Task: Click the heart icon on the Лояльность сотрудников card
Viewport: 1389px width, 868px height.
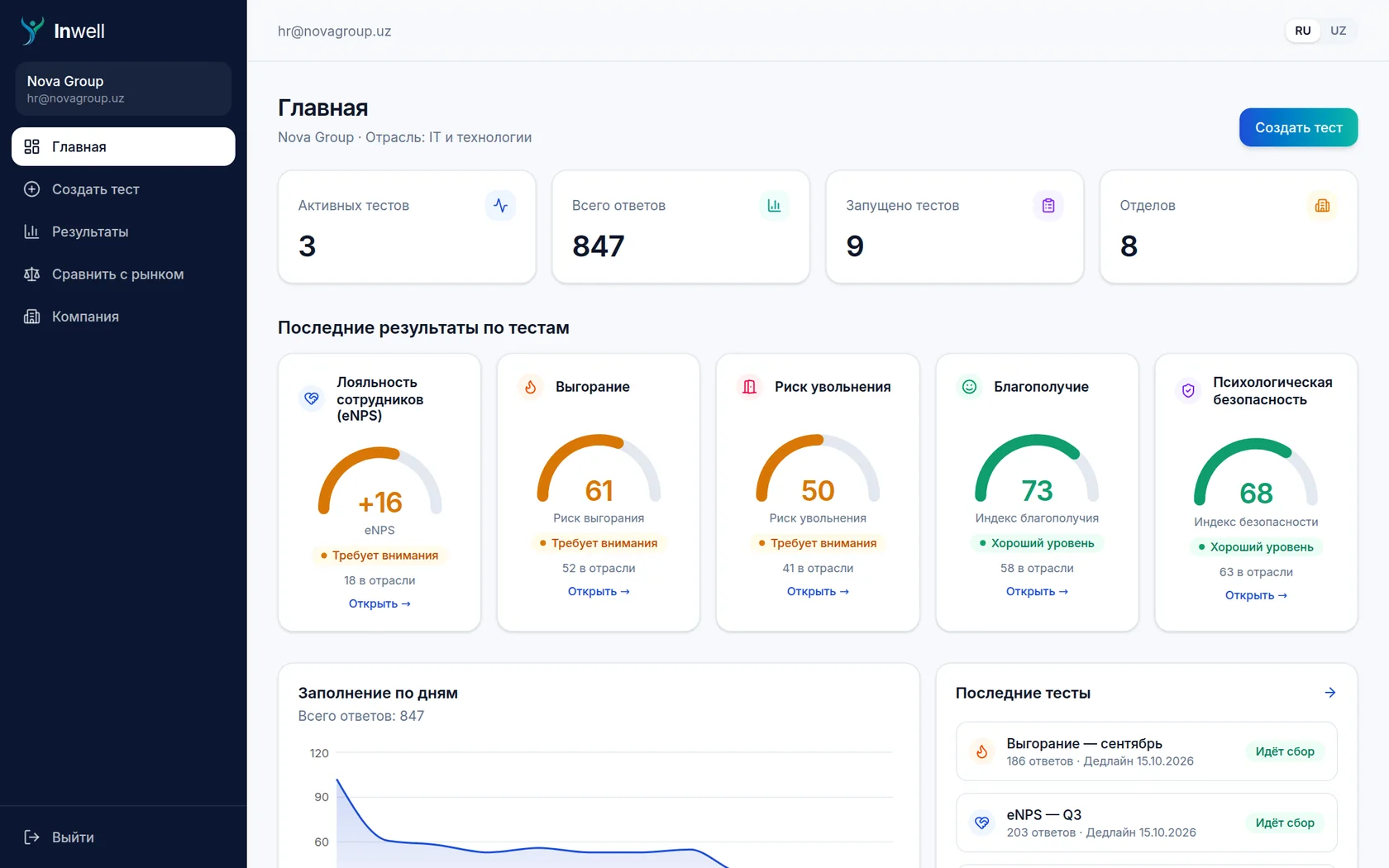Action: click(x=312, y=398)
